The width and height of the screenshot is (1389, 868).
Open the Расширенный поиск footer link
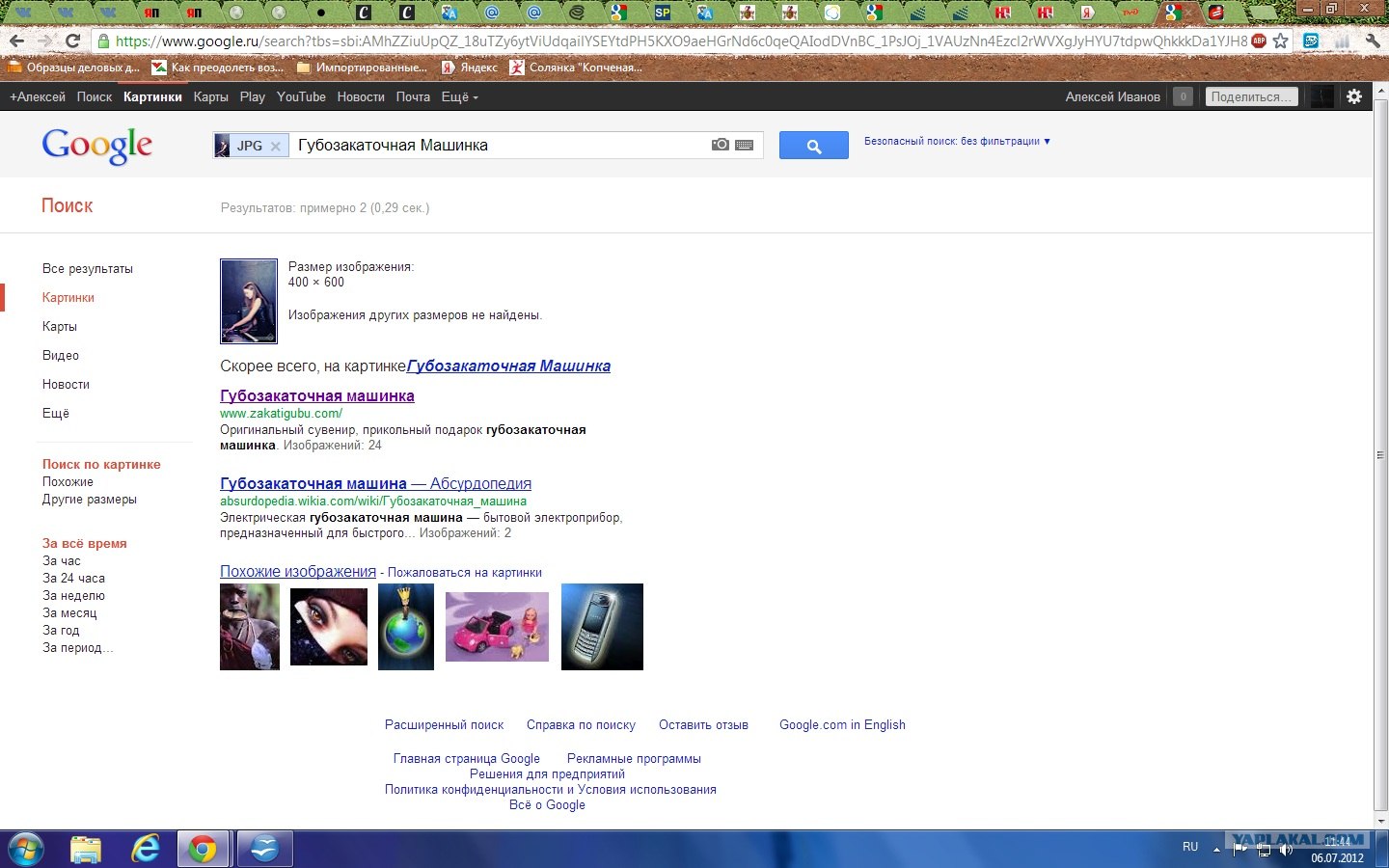[445, 724]
